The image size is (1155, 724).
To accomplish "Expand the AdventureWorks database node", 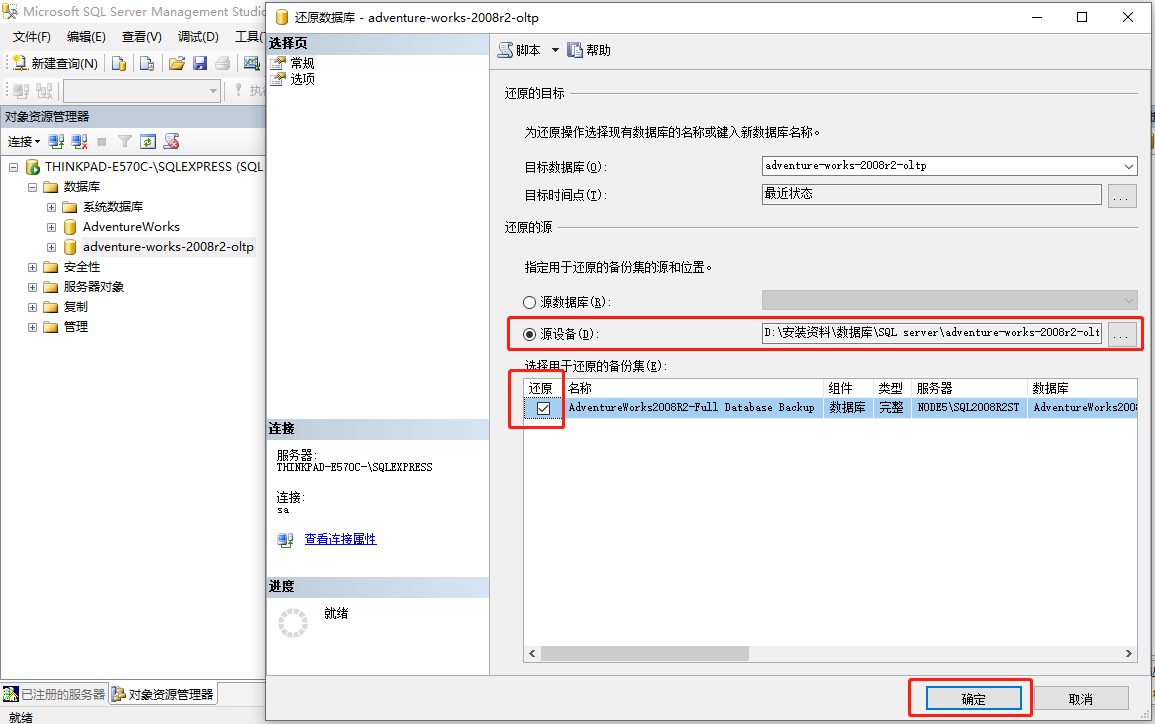I will [x=52, y=227].
